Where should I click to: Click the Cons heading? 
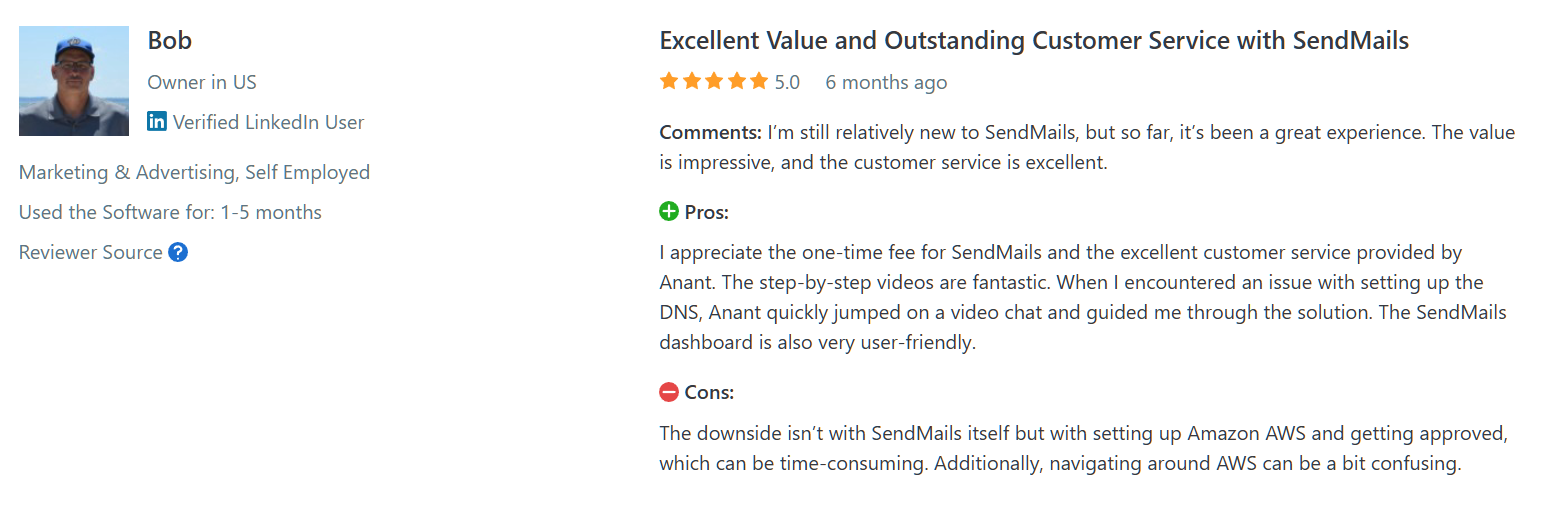709,392
